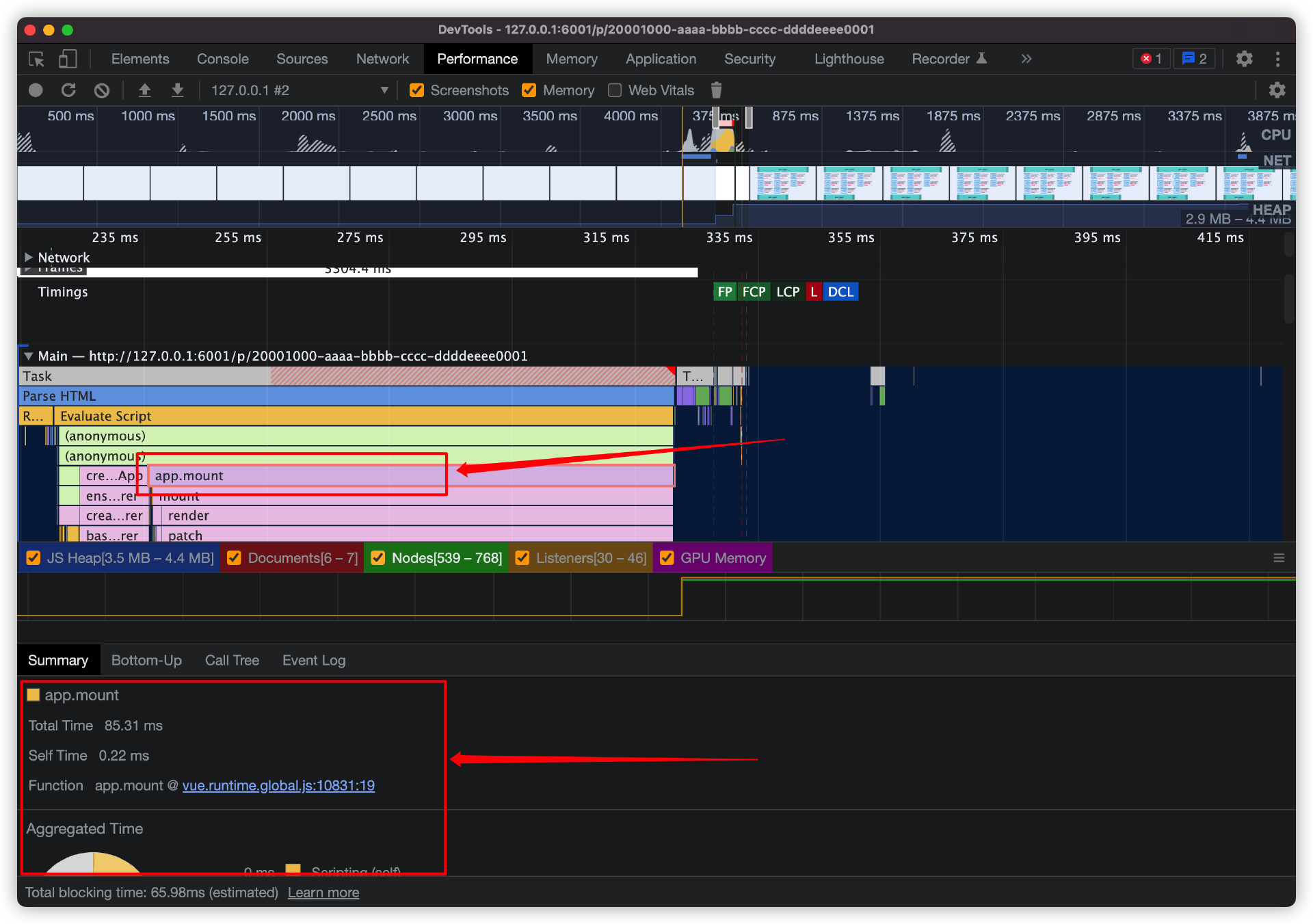Toggle the JS Heap counter checkbox
1313x924 pixels.
point(33,558)
